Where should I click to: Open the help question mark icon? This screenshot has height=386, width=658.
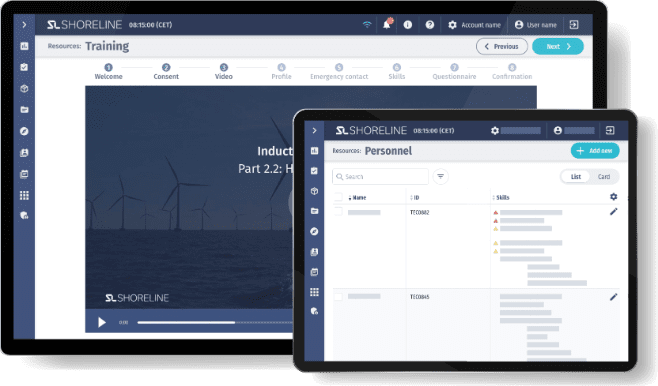(429, 25)
